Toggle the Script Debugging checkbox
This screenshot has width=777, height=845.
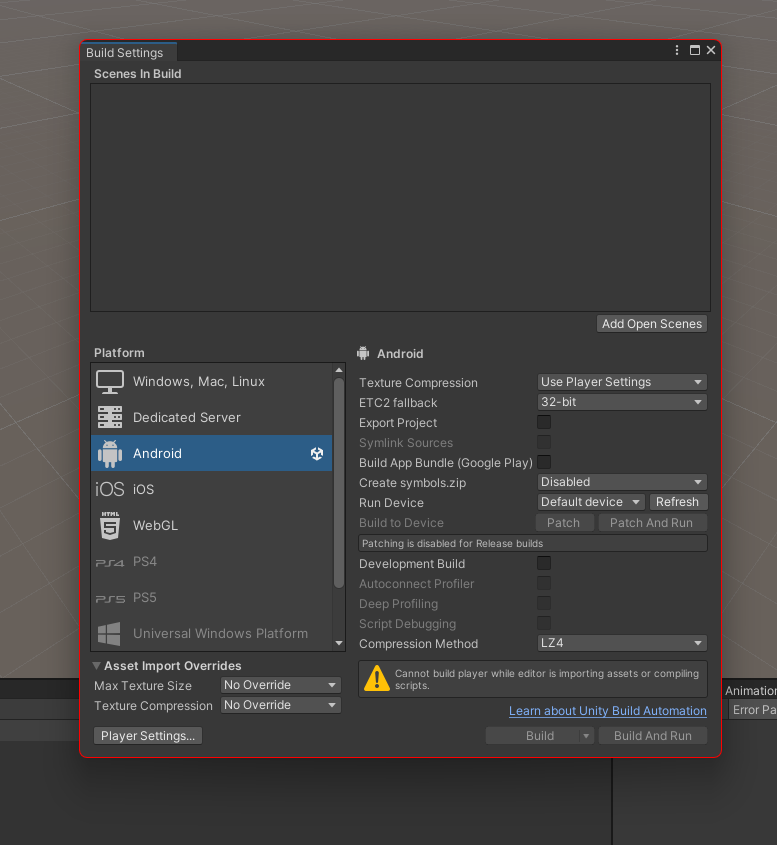pyautogui.click(x=544, y=623)
